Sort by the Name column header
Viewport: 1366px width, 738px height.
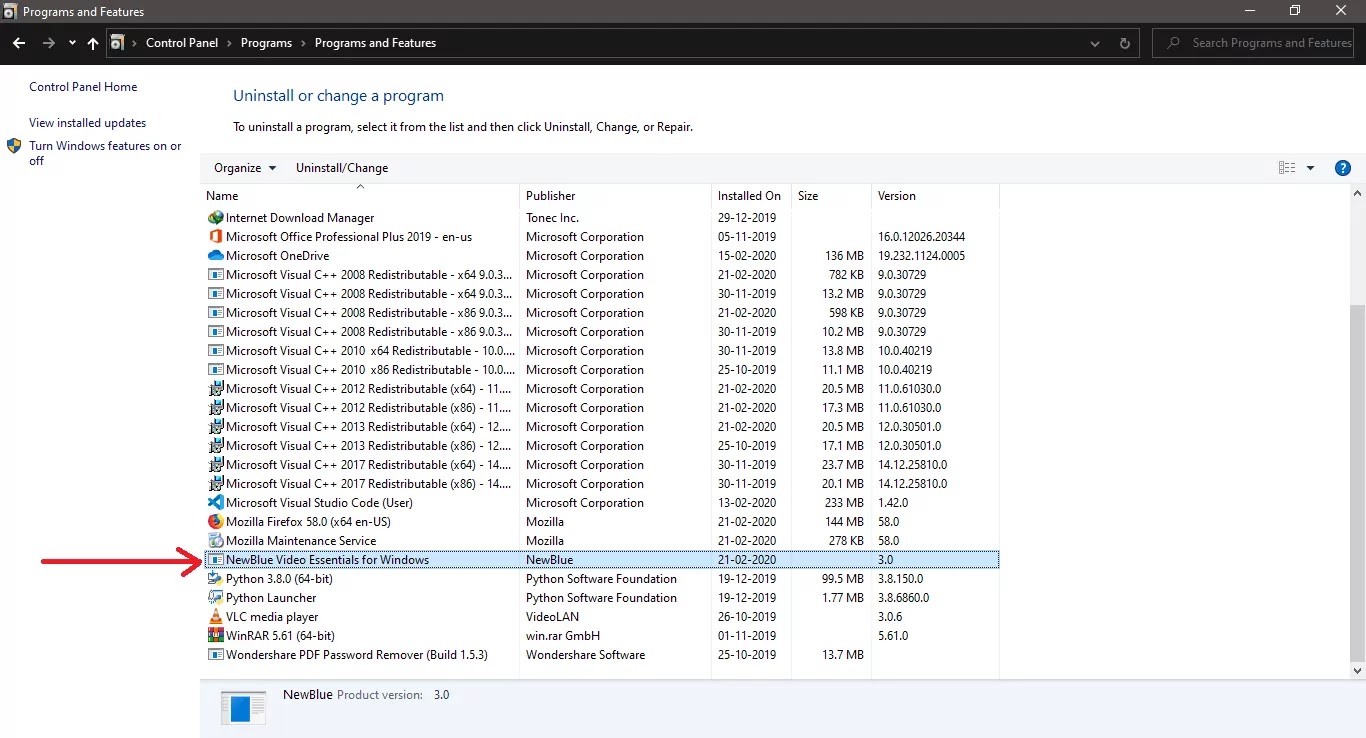tap(360, 196)
